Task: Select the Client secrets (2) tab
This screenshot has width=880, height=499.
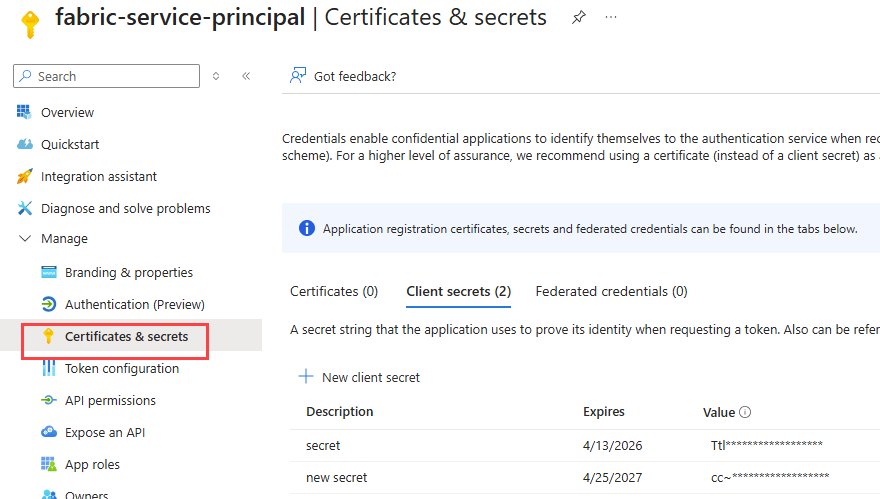Action: click(458, 291)
